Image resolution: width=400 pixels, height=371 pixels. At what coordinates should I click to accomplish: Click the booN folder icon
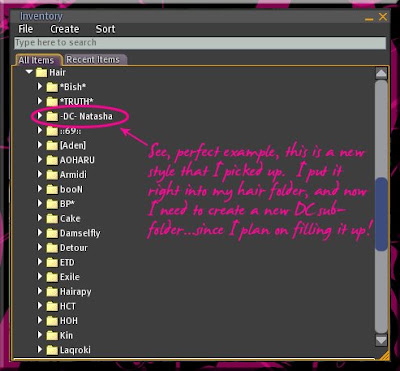(52, 189)
